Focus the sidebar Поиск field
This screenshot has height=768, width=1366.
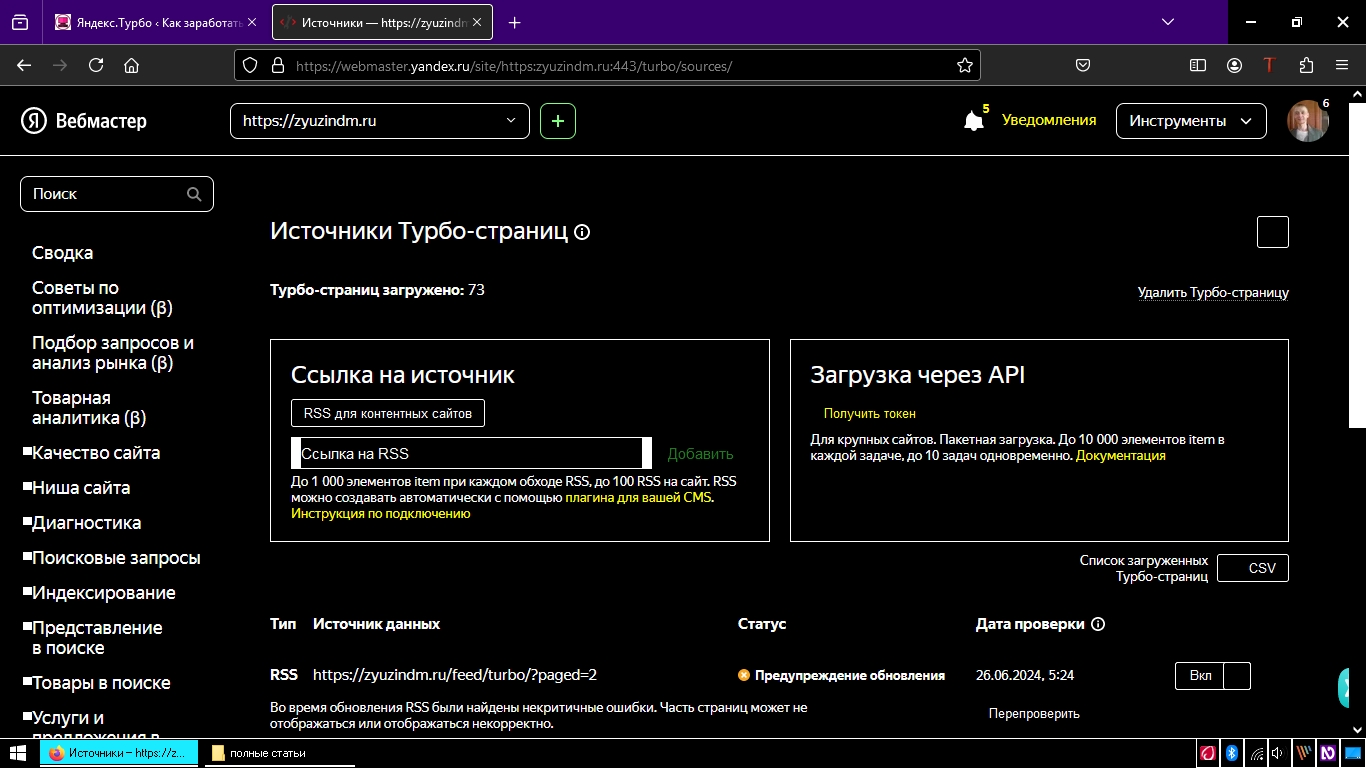click(x=117, y=194)
